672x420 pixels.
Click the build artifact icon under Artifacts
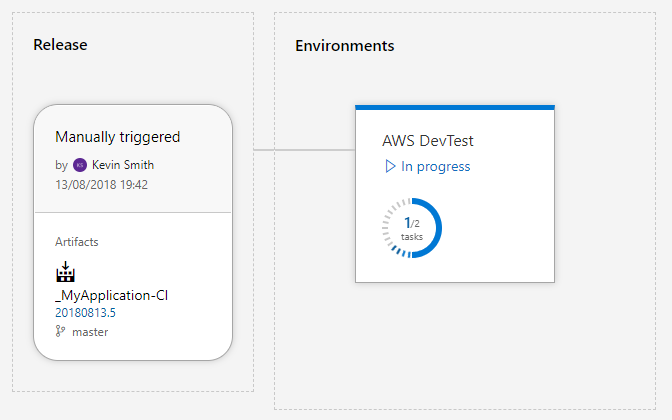(66, 271)
